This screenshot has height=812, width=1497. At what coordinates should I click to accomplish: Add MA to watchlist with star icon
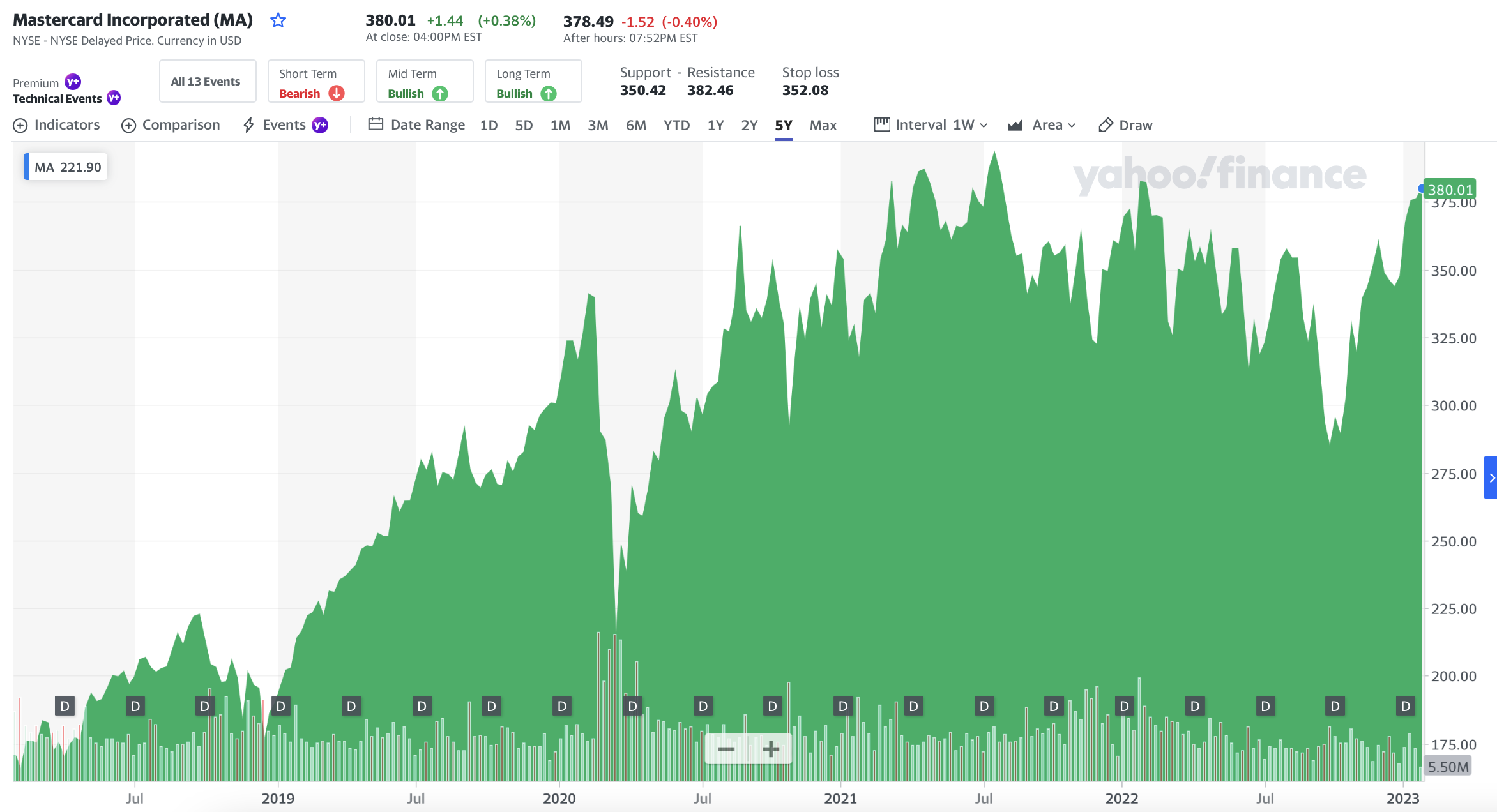pos(278,20)
